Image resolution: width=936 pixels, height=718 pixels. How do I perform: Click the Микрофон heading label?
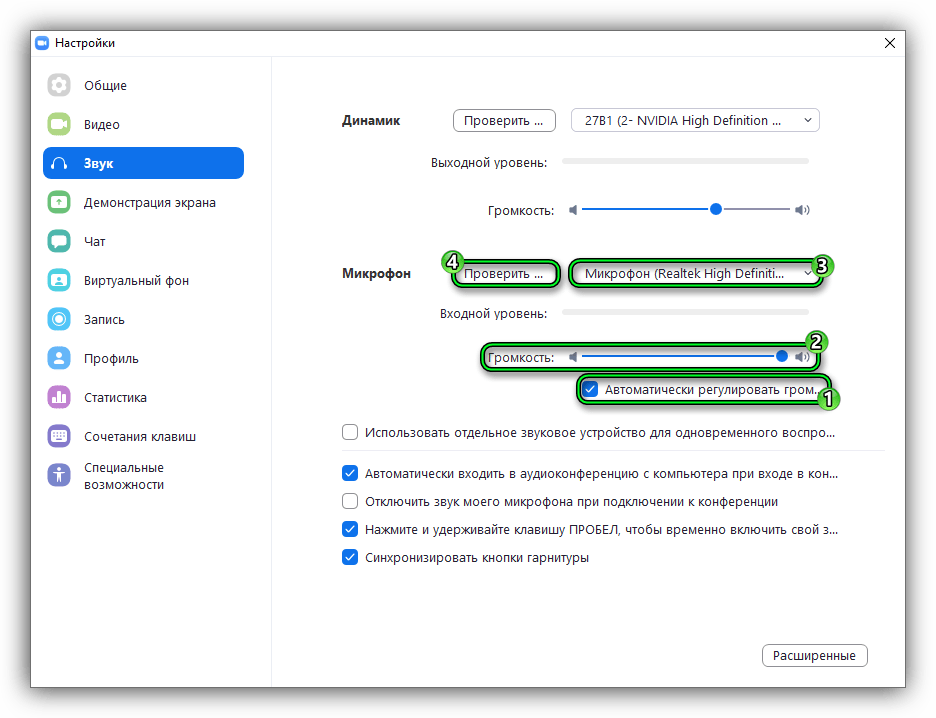376,273
